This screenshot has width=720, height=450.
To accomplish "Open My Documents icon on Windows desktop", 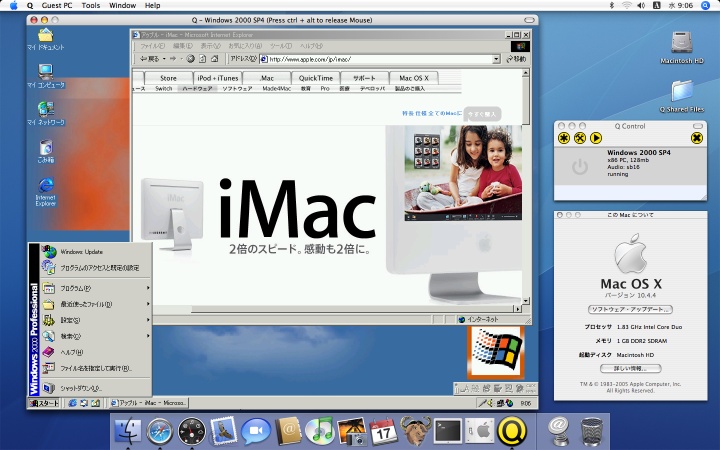I will point(45,39).
